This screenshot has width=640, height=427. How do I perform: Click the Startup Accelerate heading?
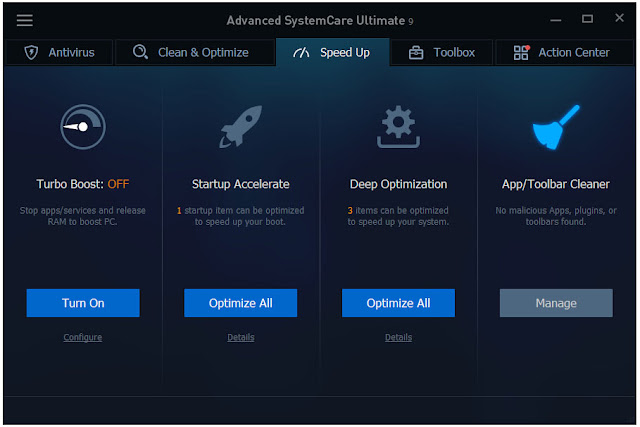241,184
